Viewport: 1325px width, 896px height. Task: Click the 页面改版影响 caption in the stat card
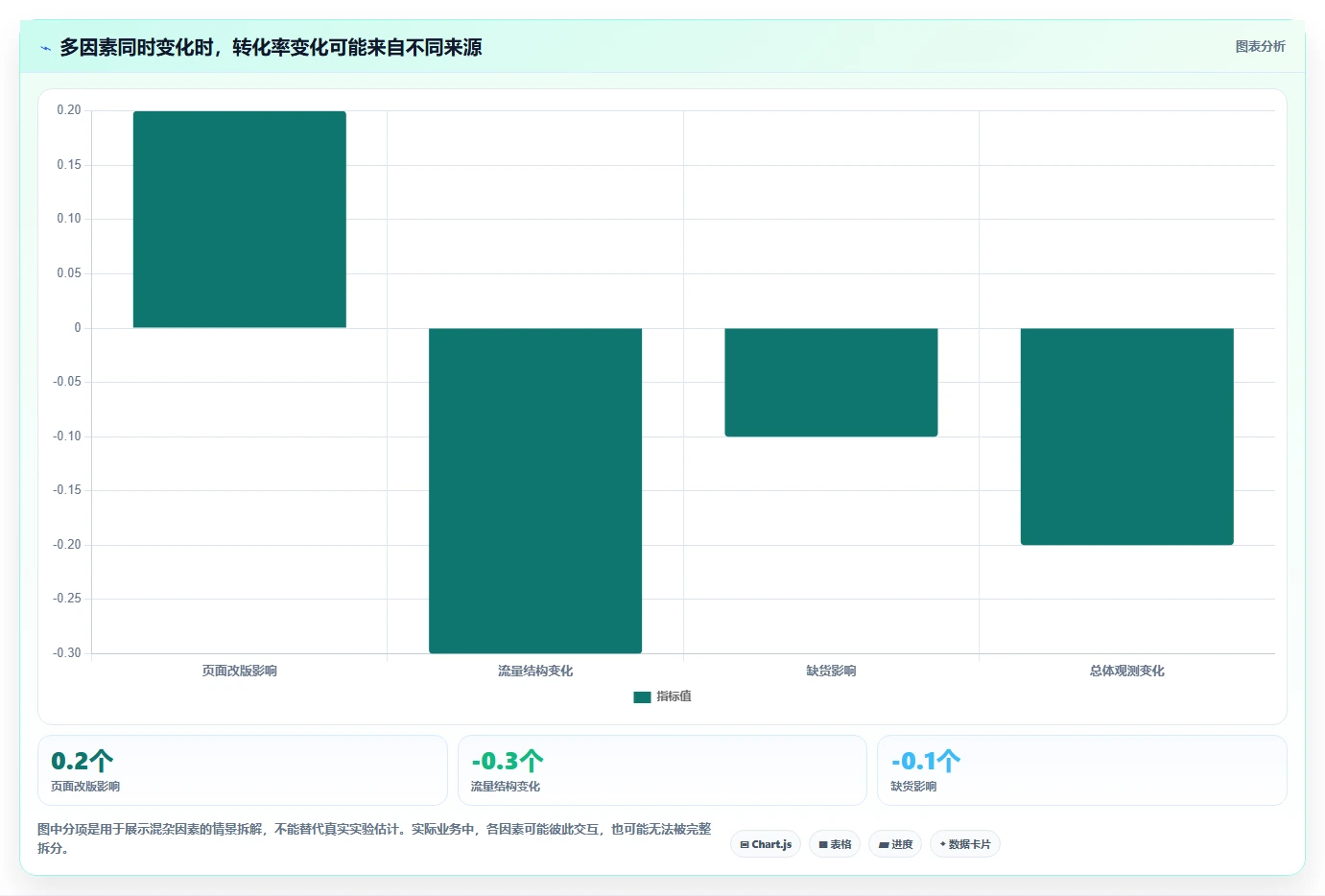click(x=85, y=787)
